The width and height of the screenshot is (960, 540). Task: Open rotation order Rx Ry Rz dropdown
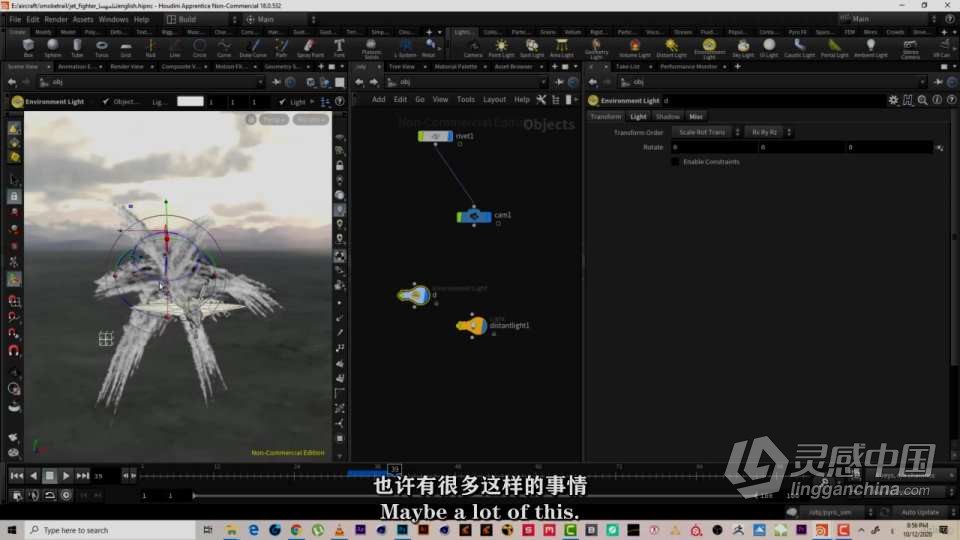coord(768,132)
